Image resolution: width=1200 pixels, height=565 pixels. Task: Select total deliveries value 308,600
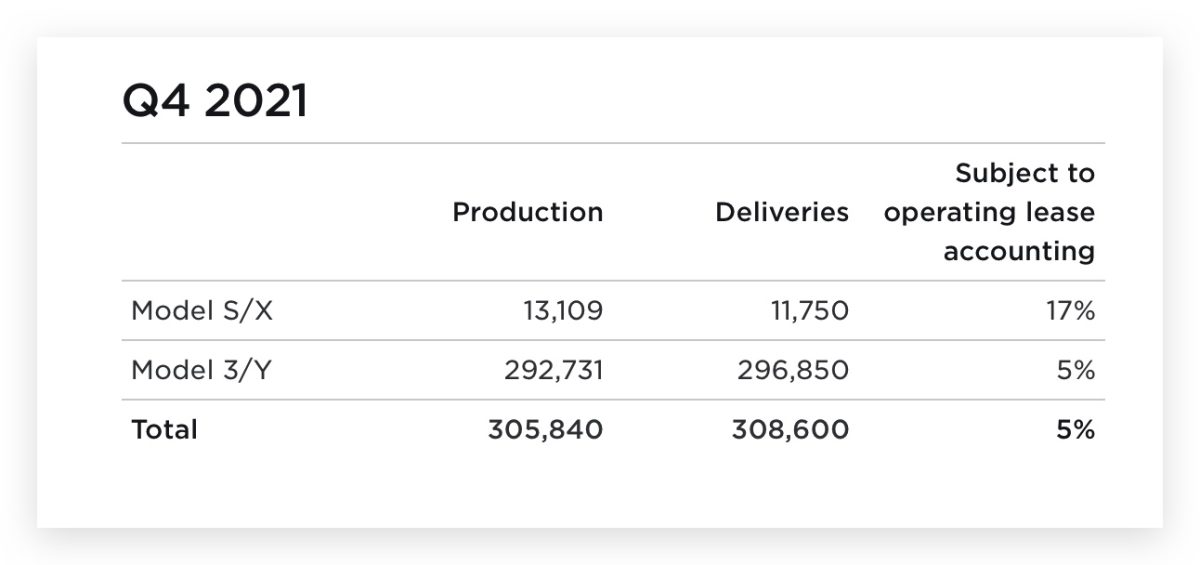[790, 430]
